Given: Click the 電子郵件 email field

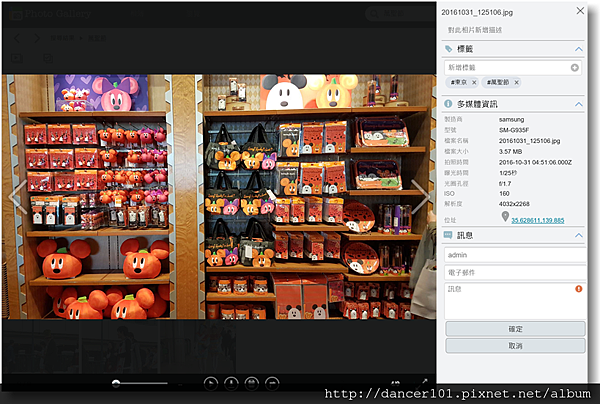Looking at the screenshot, I should (515, 272).
